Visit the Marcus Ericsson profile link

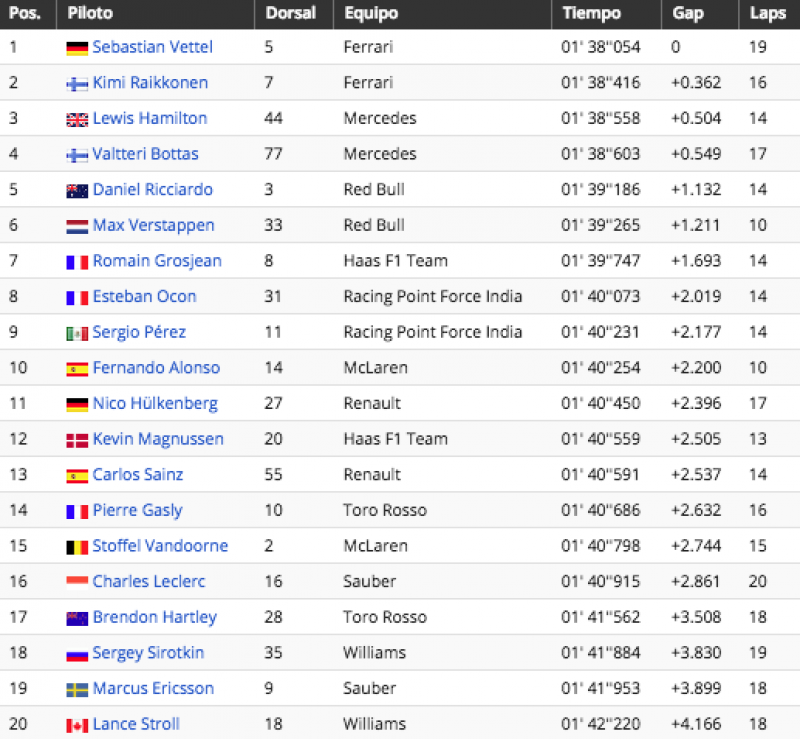pyautogui.click(x=153, y=688)
